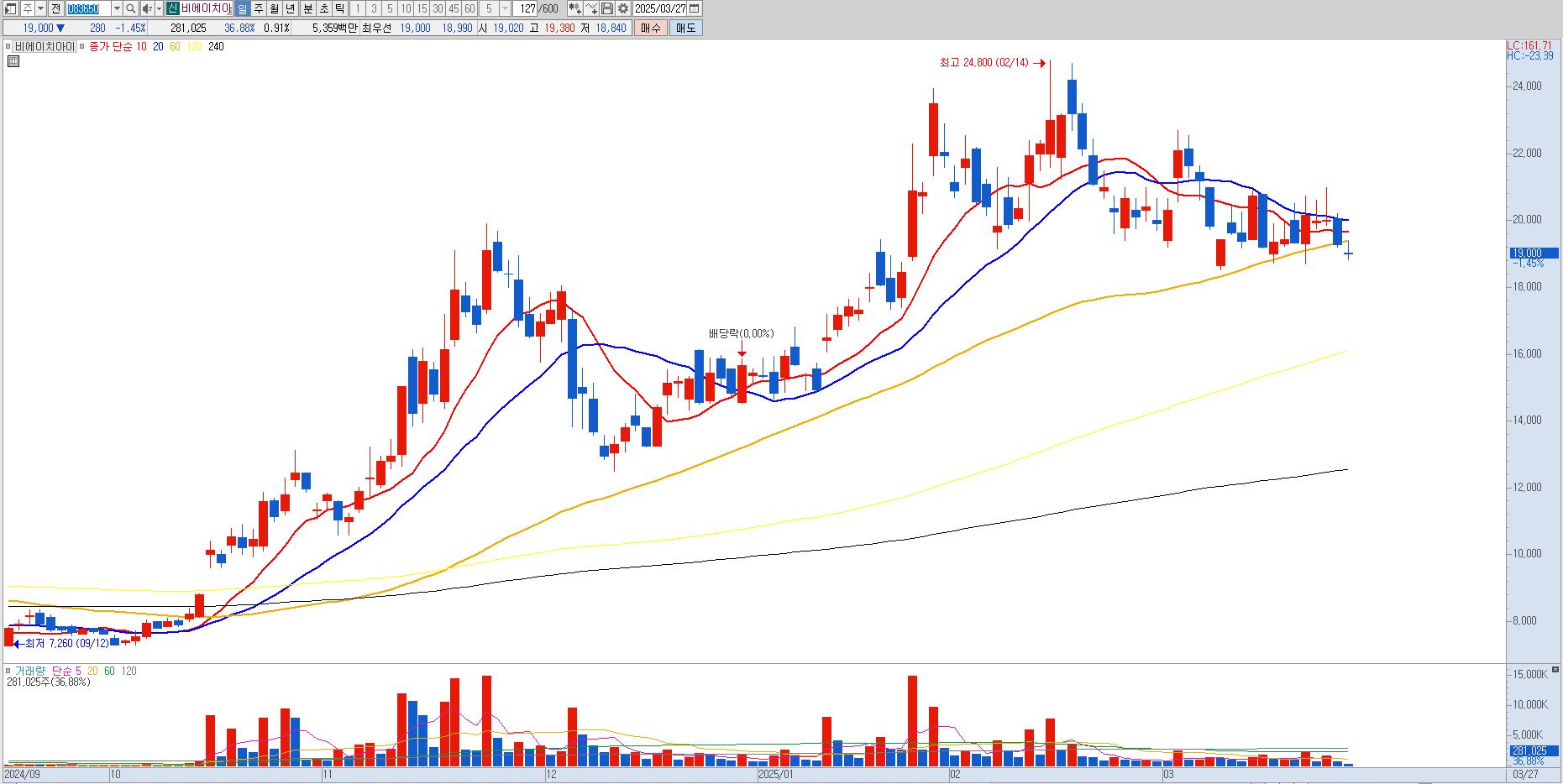Choose the 1 interval preset
Image resolution: width=1563 pixels, height=784 pixels.
click(x=358, y=8)
